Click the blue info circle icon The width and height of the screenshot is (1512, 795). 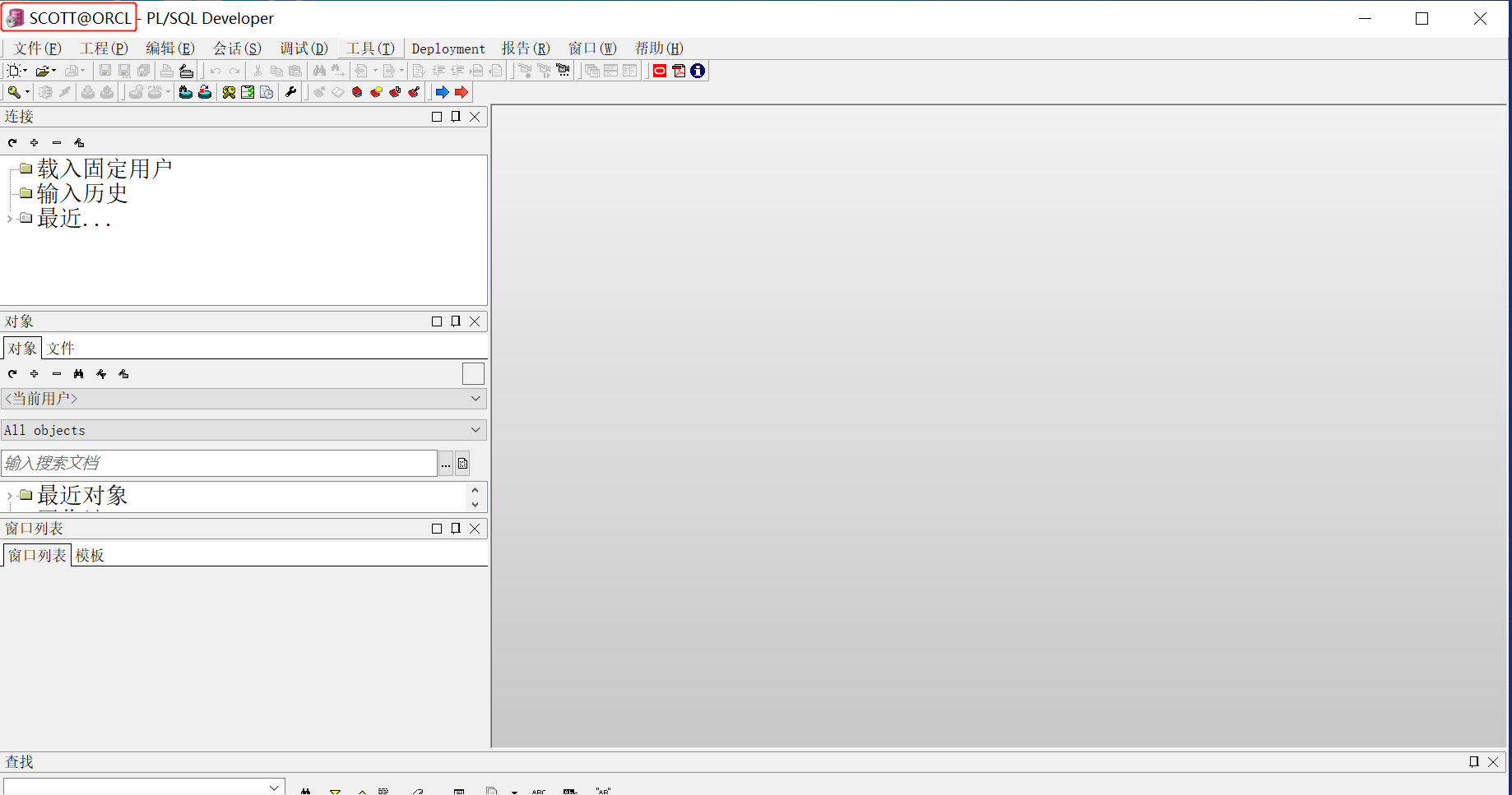click(x=698, y=71)
